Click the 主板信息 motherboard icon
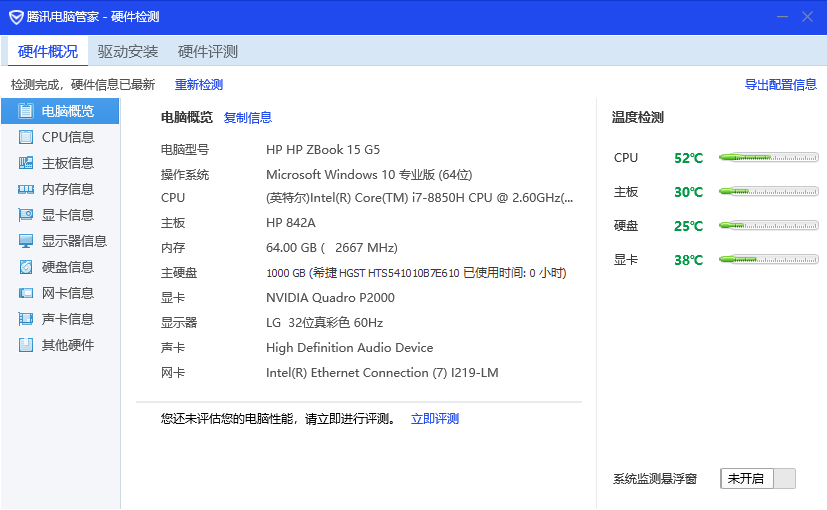This screenshot has height=510, width=827. point(25,163)
